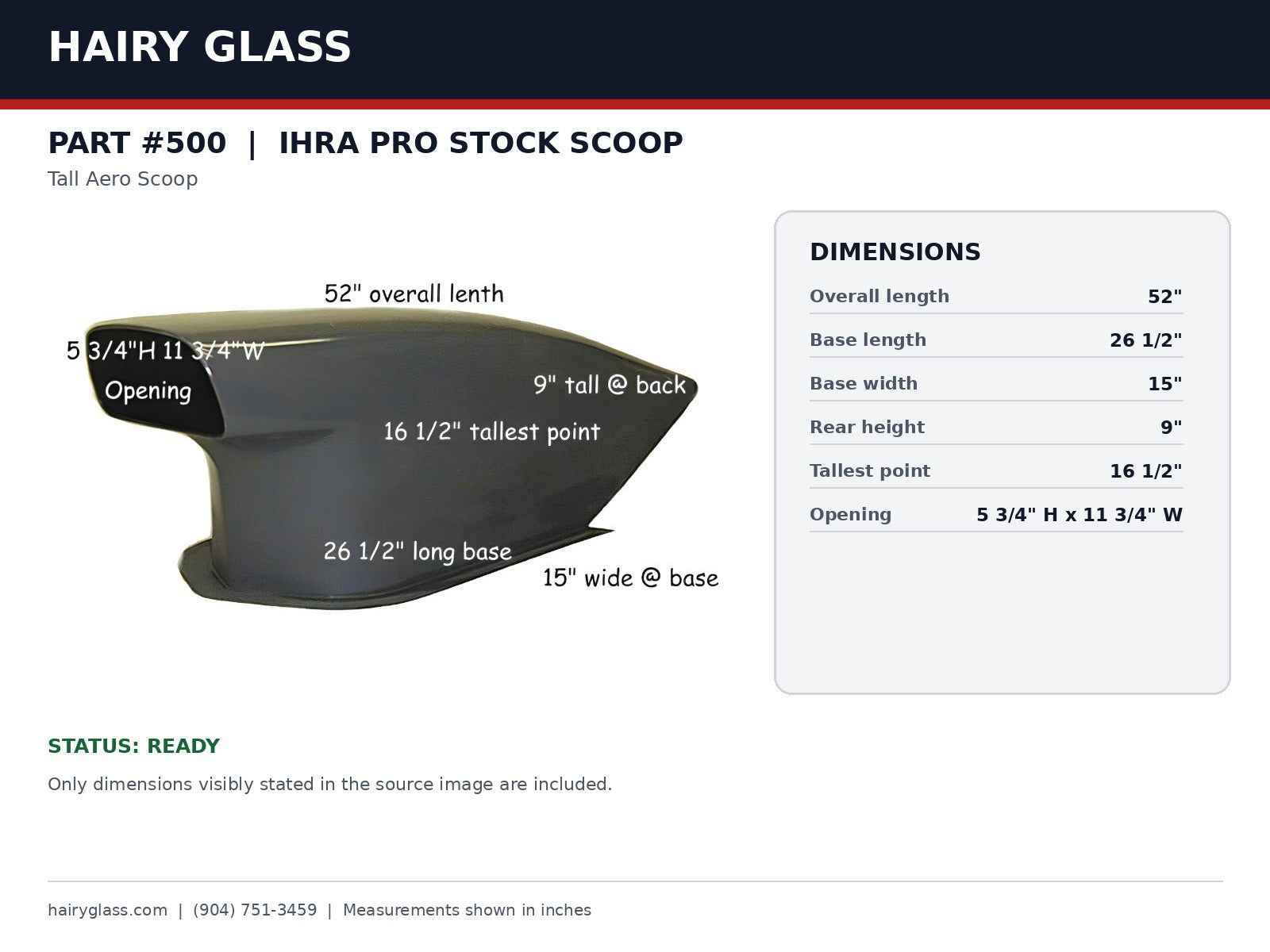The width and height of the screenshot is (1270, 952).
Task: Click the 52" overall lenth image label
Action: (x=414, y=294)
